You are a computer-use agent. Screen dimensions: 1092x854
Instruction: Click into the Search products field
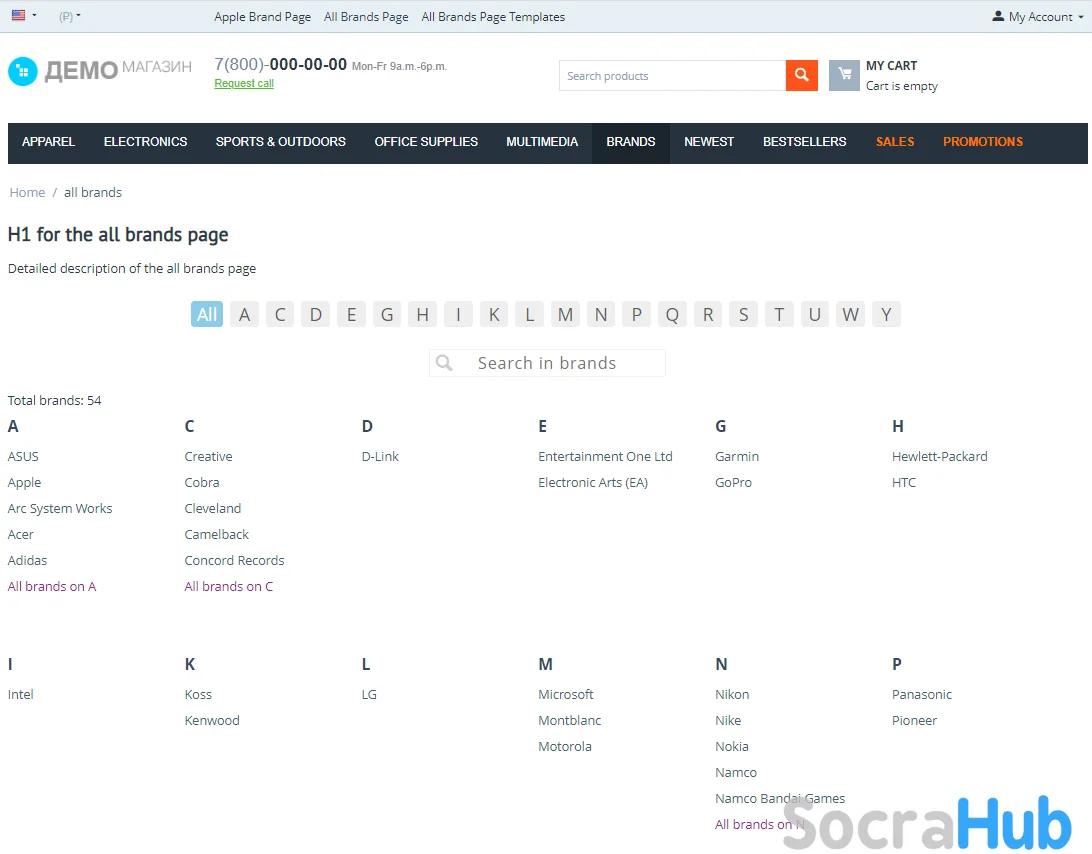[672, 76]
